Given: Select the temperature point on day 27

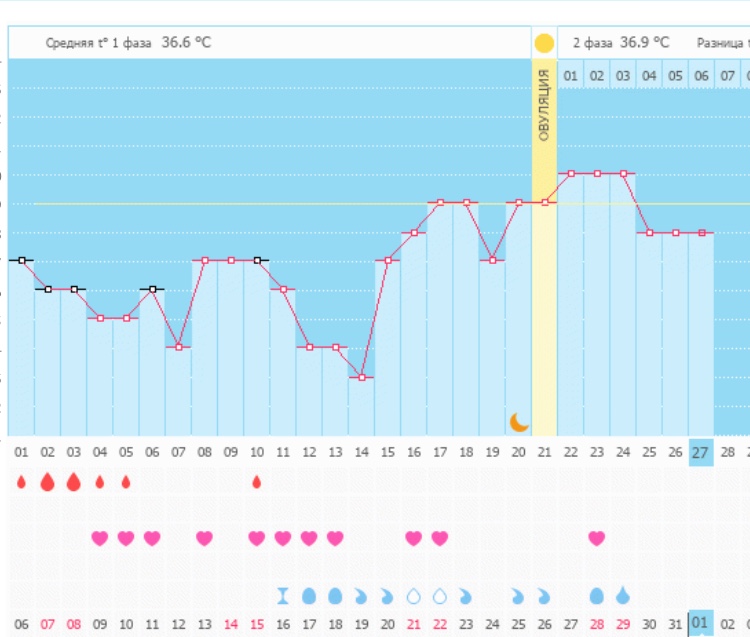Looking at the screenshot, I should (702, 233).
